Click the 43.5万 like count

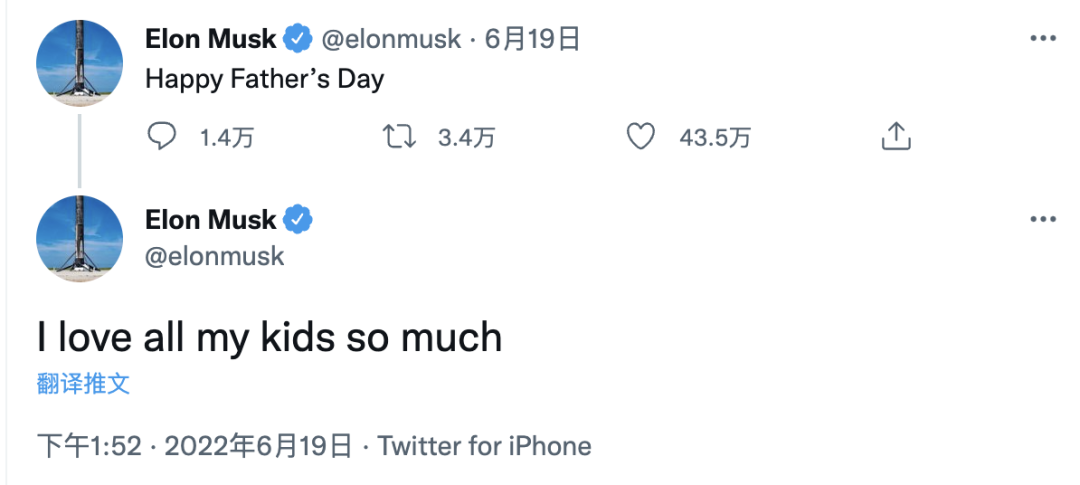point(714,138)
